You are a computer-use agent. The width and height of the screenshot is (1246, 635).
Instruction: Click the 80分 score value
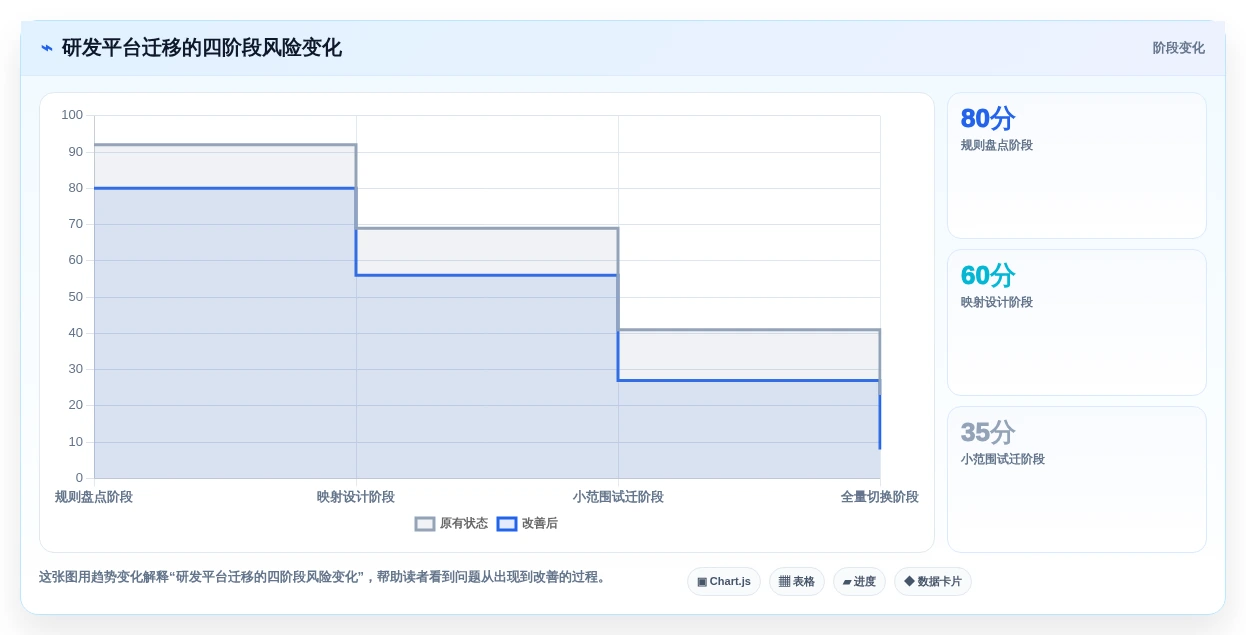pyautogui.click(x=988, y=118)
